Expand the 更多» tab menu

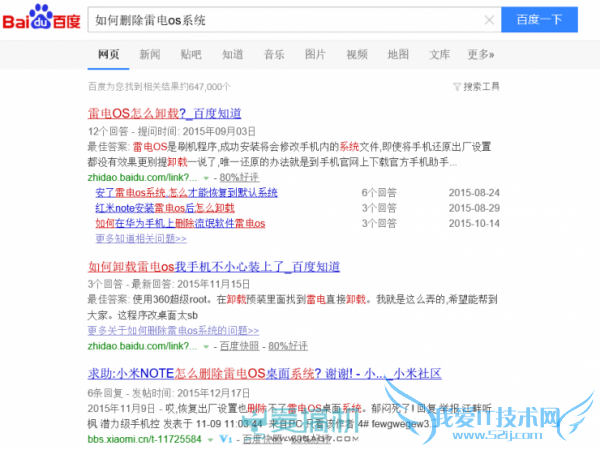481,54
